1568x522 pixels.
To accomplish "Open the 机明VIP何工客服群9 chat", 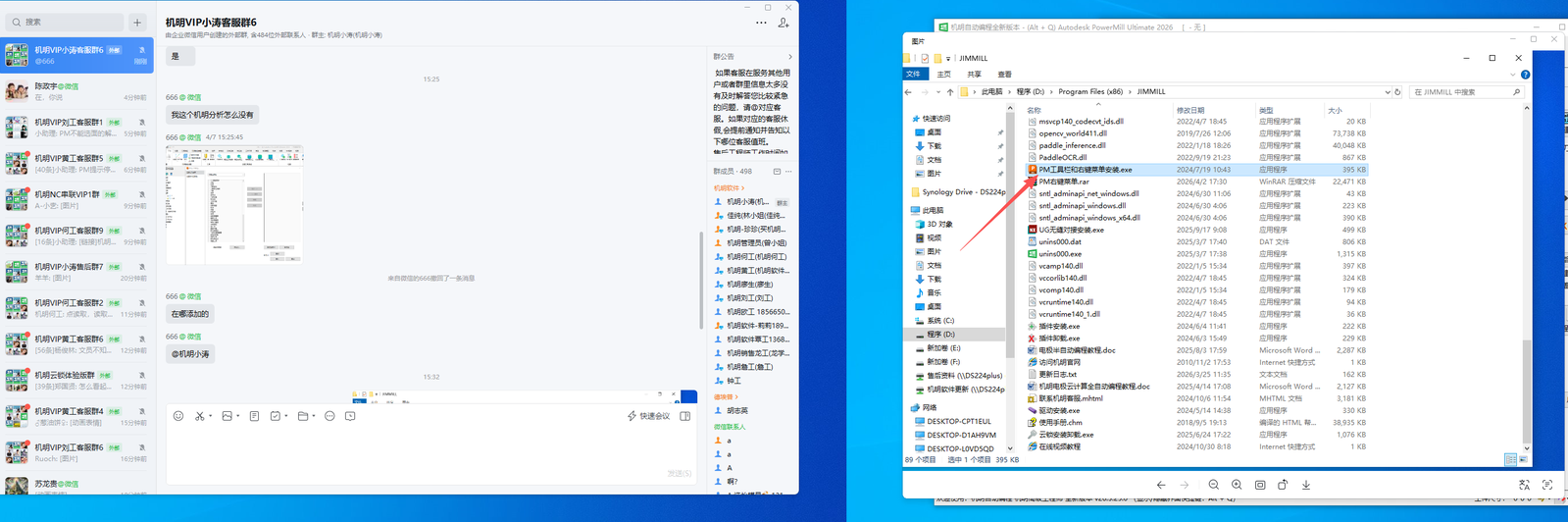I will (x=77, y=236).
